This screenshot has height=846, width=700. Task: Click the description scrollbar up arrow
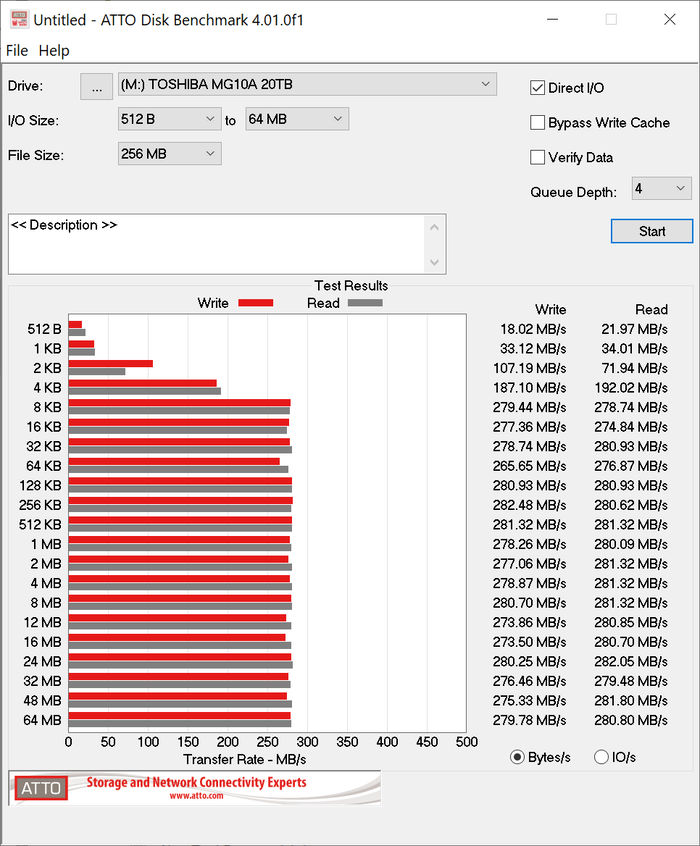coord(434,227)
